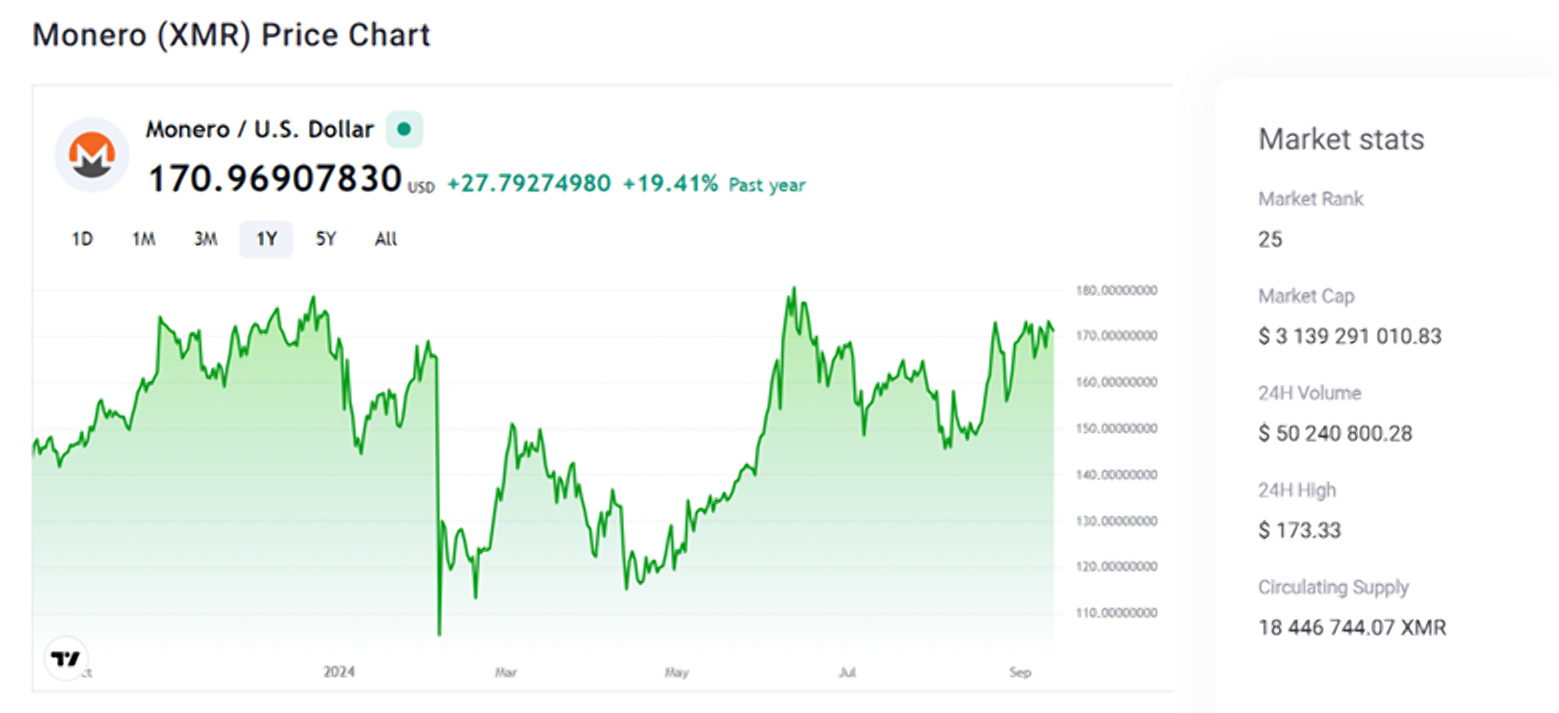
Task: Click the +19.41% change label
Action: 670,184
